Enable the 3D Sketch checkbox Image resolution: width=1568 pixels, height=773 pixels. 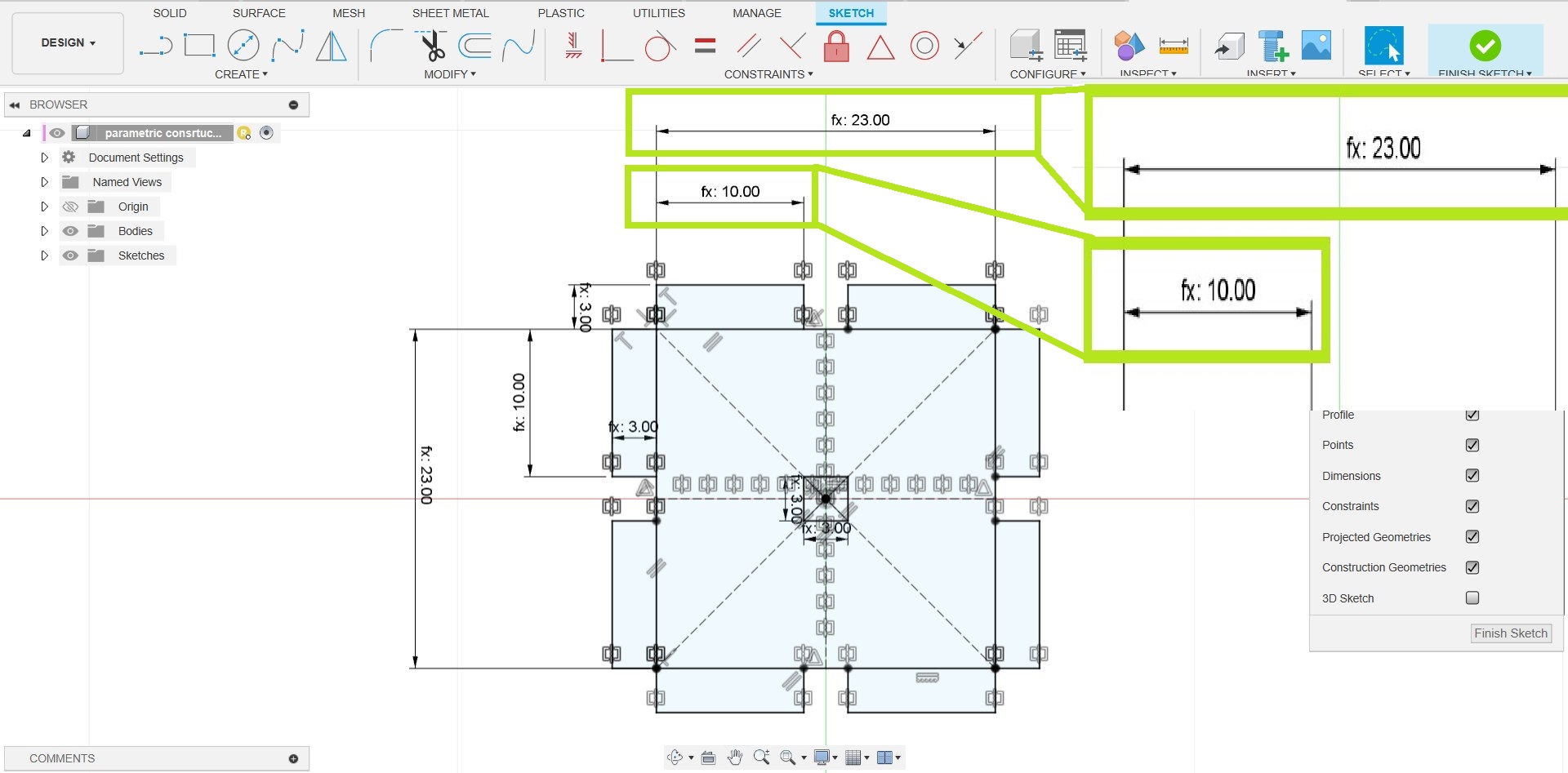coord(1472,598)
